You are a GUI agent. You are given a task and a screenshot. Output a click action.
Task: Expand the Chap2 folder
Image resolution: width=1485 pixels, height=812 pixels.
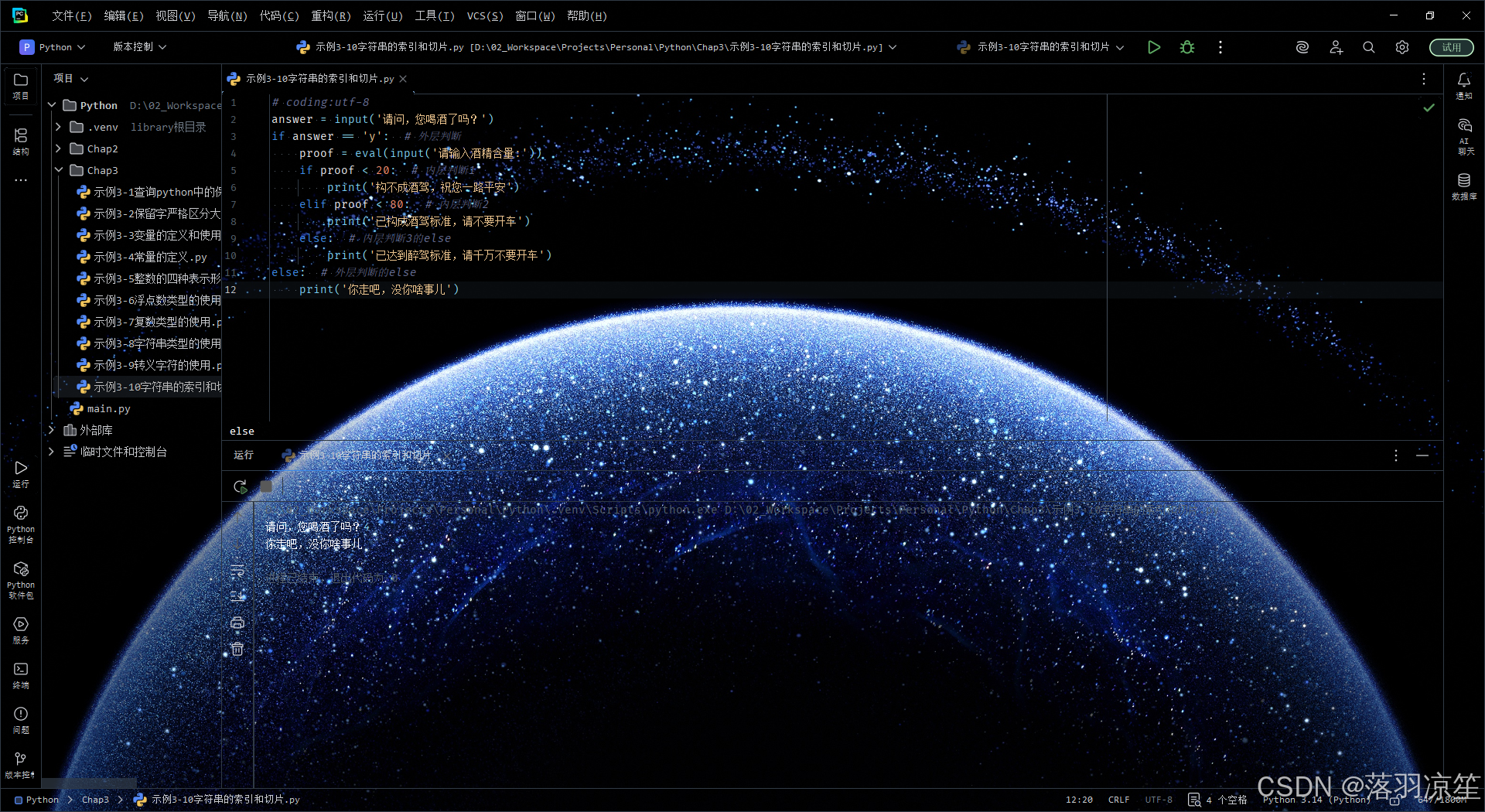click(x=58, y=148)
